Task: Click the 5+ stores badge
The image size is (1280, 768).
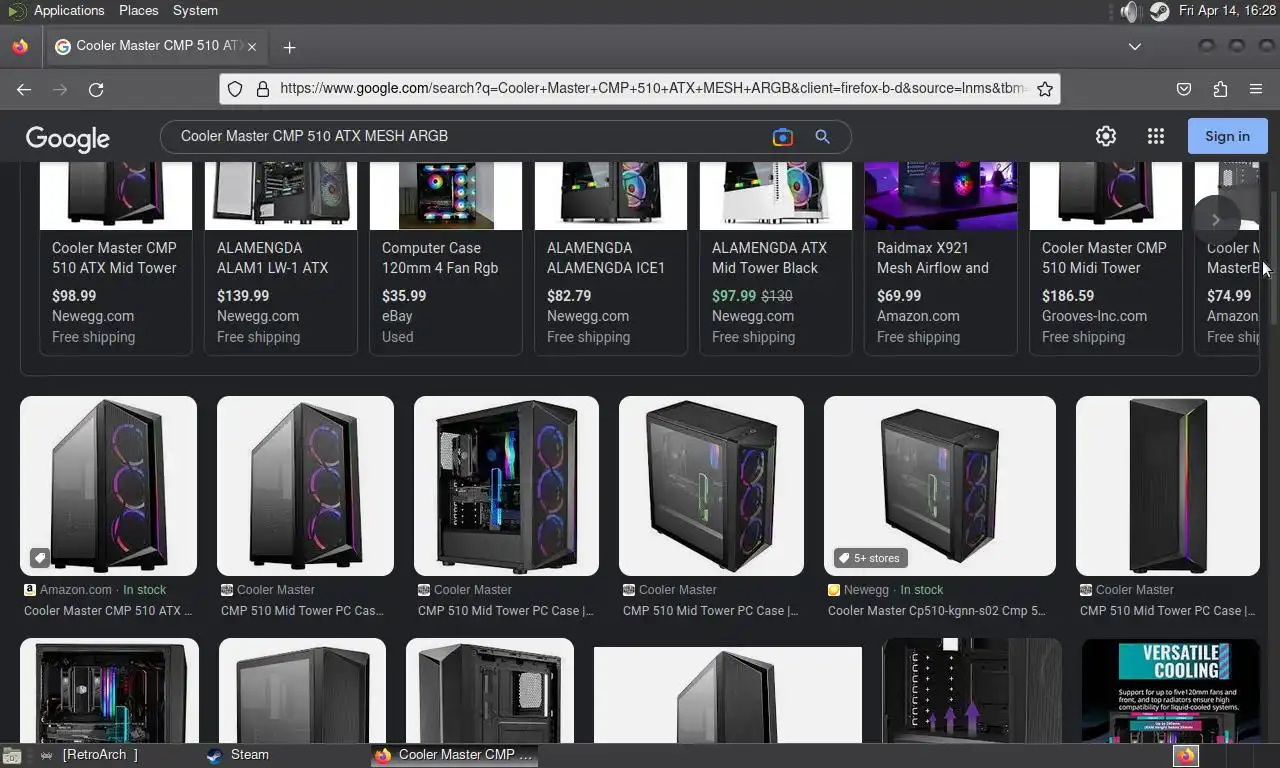Action: [869, 558]
